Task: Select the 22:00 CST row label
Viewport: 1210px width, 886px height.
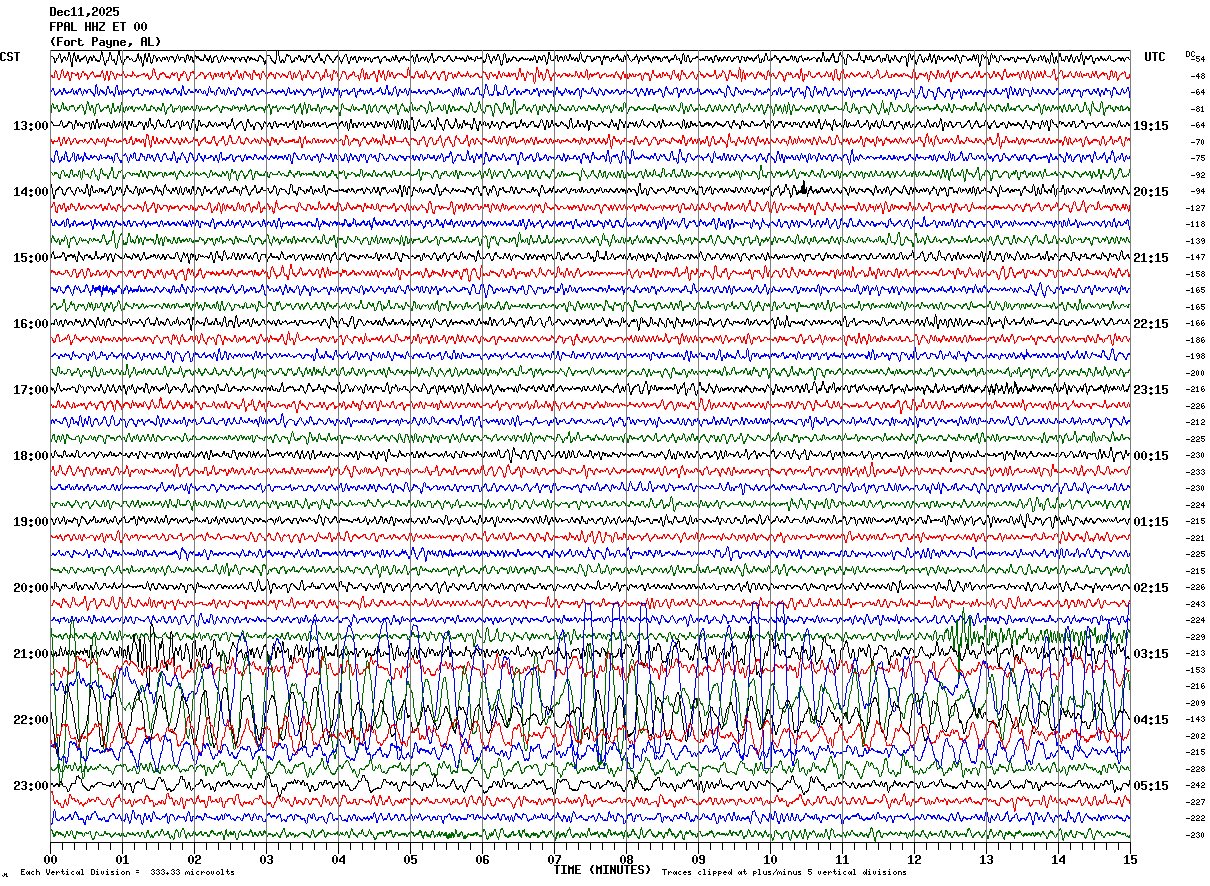Action: pos(31,720)
